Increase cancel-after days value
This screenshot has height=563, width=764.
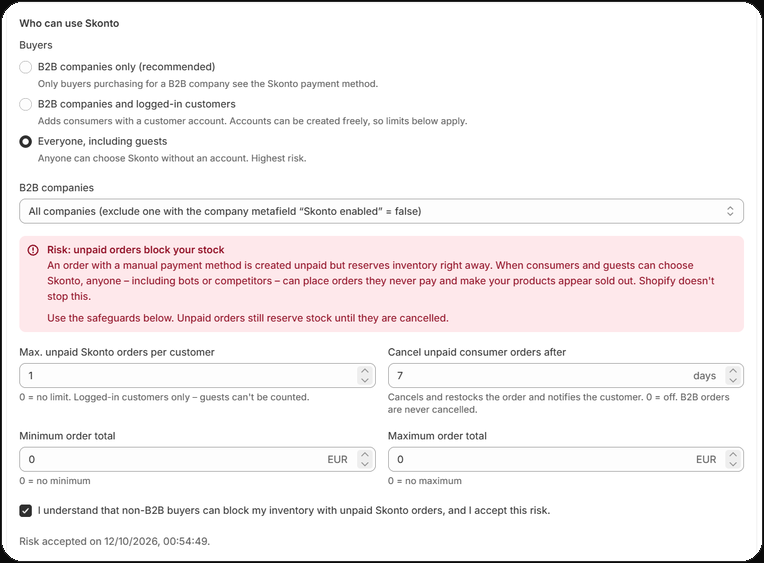pyautogui.click(x=733, y=371)
